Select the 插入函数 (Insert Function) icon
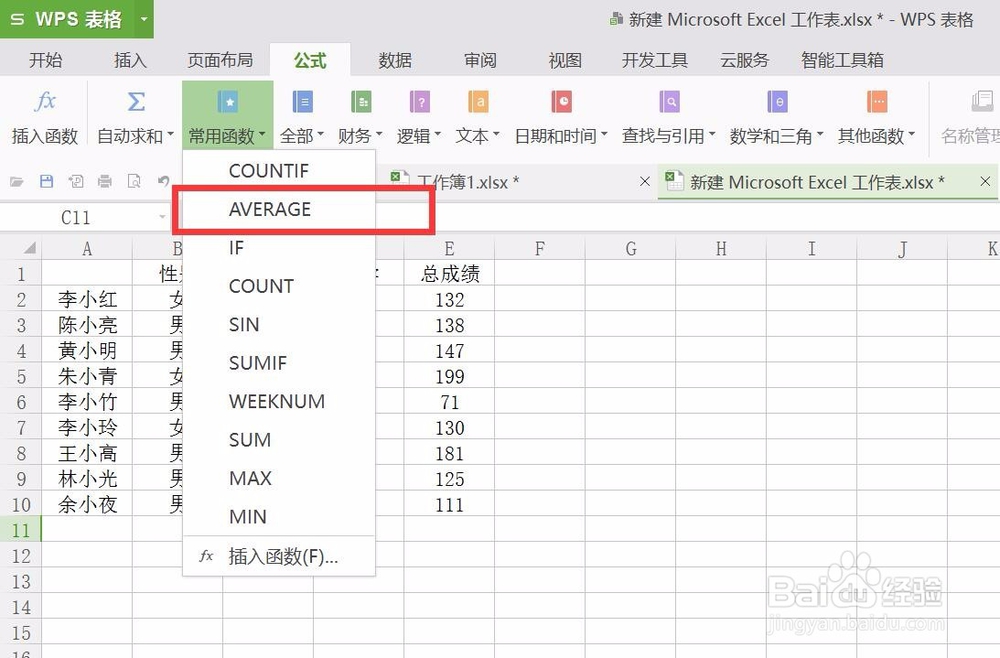Viewport: 1000px width, 658px height. point(44,115)
